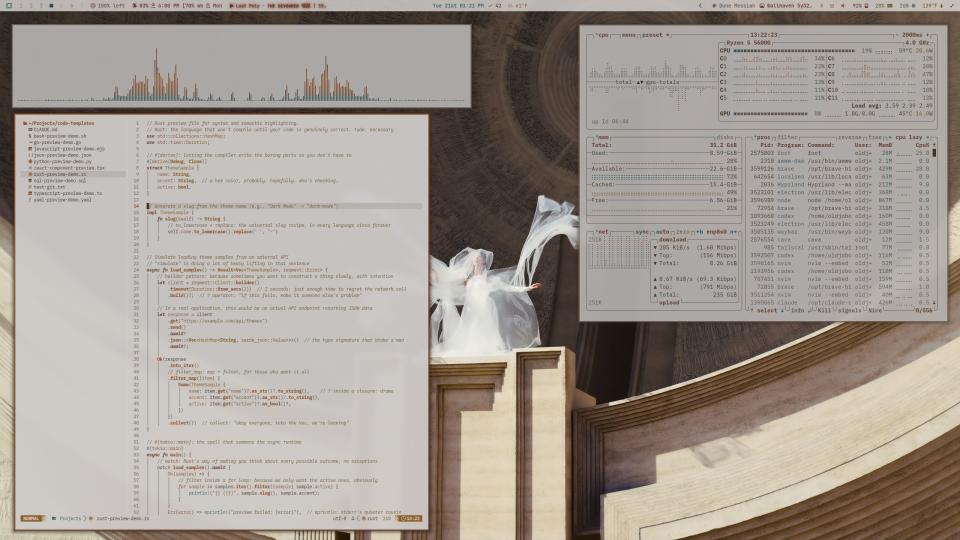Click the up arrow atop the process list scrollbar
The width and height of the screenshot is (960, 540).
[935, 145]
